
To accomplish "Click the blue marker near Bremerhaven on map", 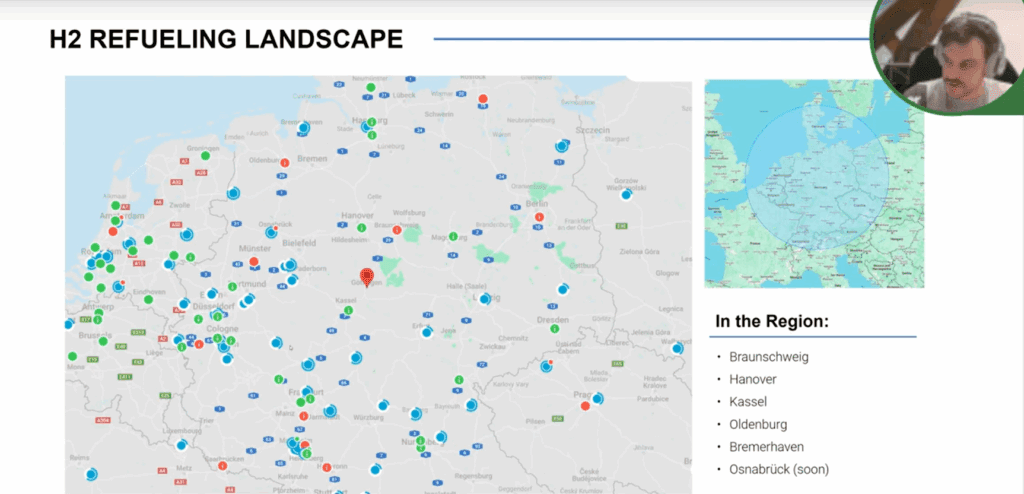I will (303, 128).
